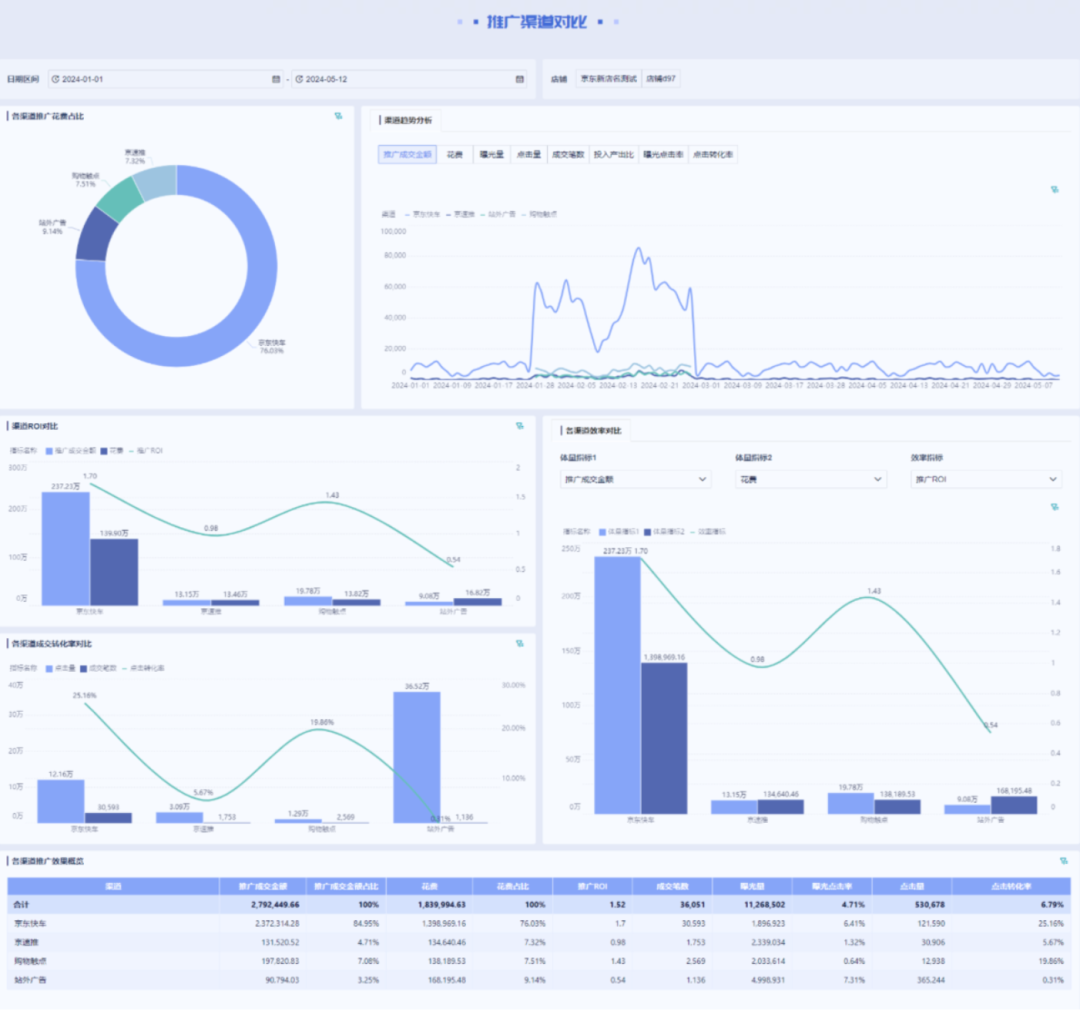Click the export icon on the conversion-rate comparison panel
This screenshot has width=1080, height=1011.
point(520,644)
